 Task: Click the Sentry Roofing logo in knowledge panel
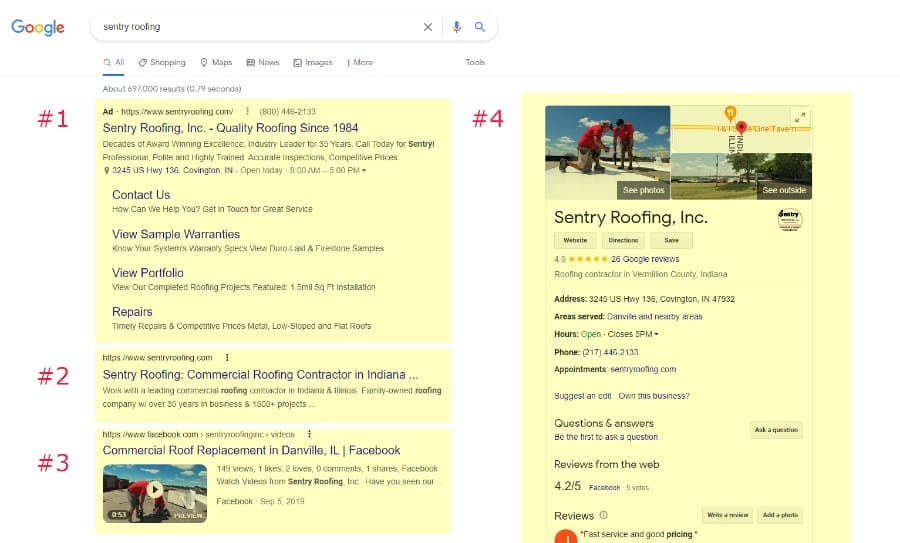[790, 219]
